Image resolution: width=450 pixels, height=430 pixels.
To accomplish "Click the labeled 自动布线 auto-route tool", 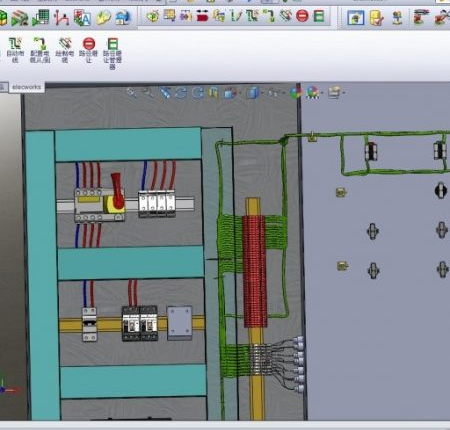I will [15, 50].
